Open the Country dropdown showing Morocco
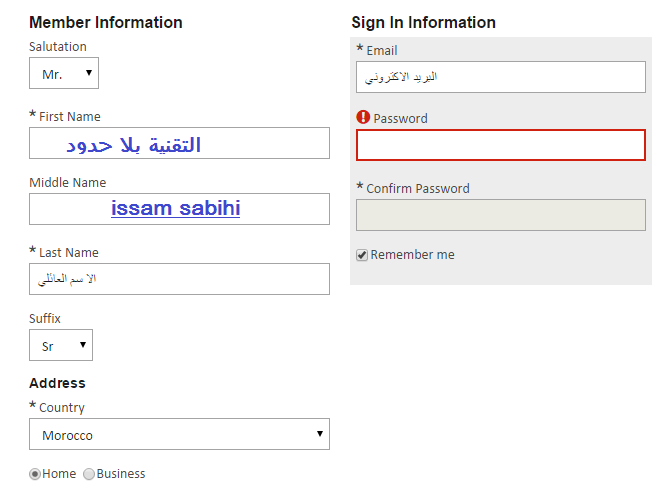This screenshot has width=668, height=494. [x=179, y=434]
